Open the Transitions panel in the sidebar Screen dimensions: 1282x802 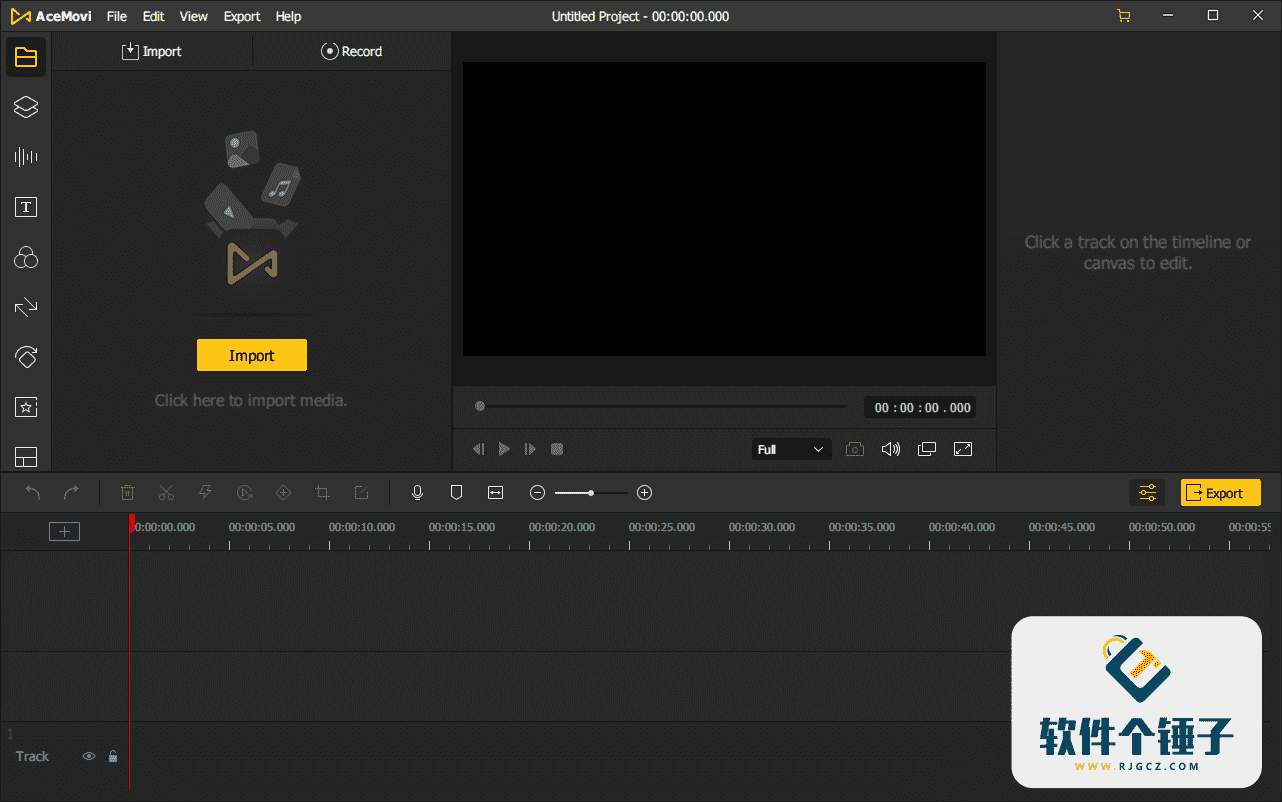point(26,307)
